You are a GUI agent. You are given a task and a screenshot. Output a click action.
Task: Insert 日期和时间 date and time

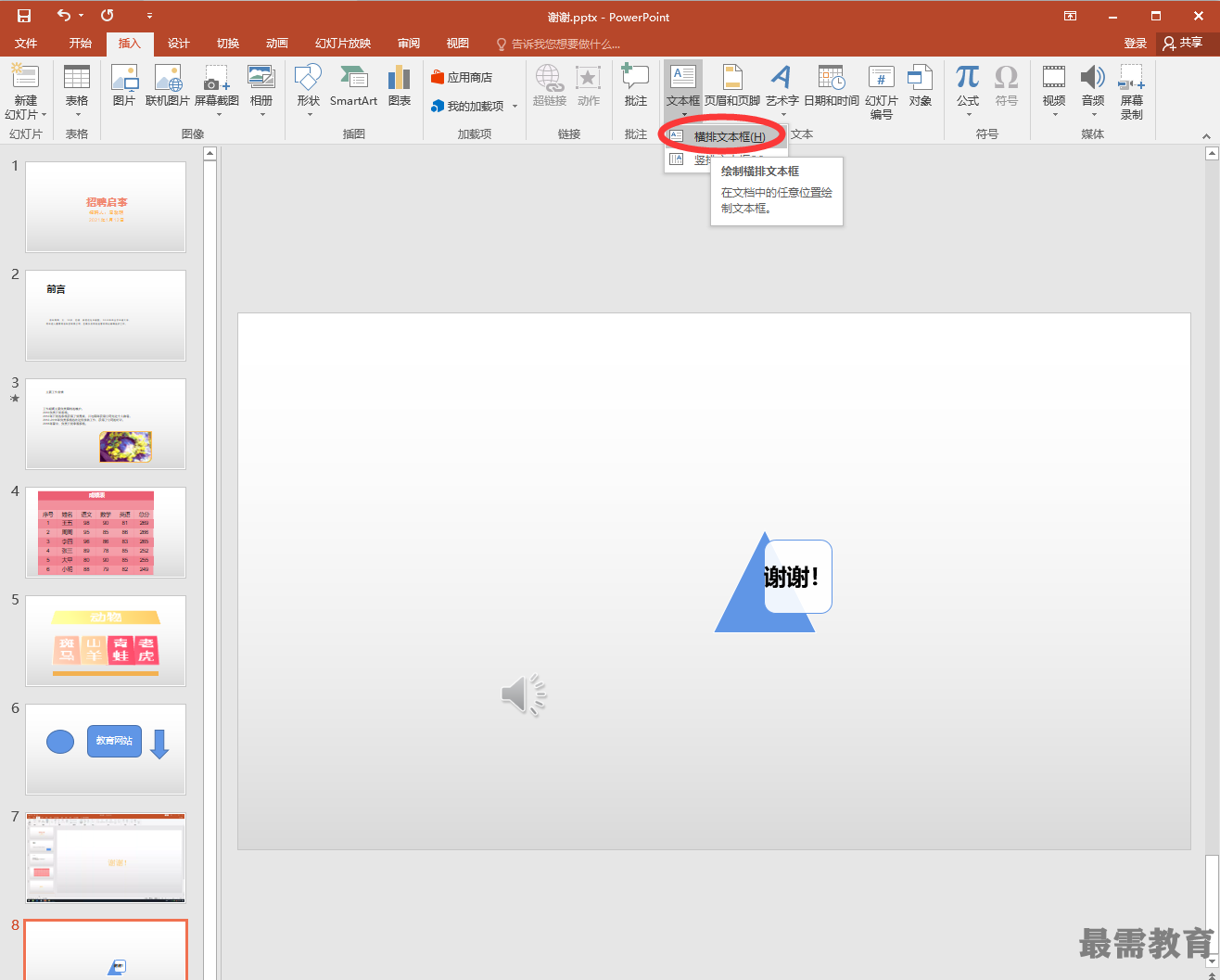832,85
